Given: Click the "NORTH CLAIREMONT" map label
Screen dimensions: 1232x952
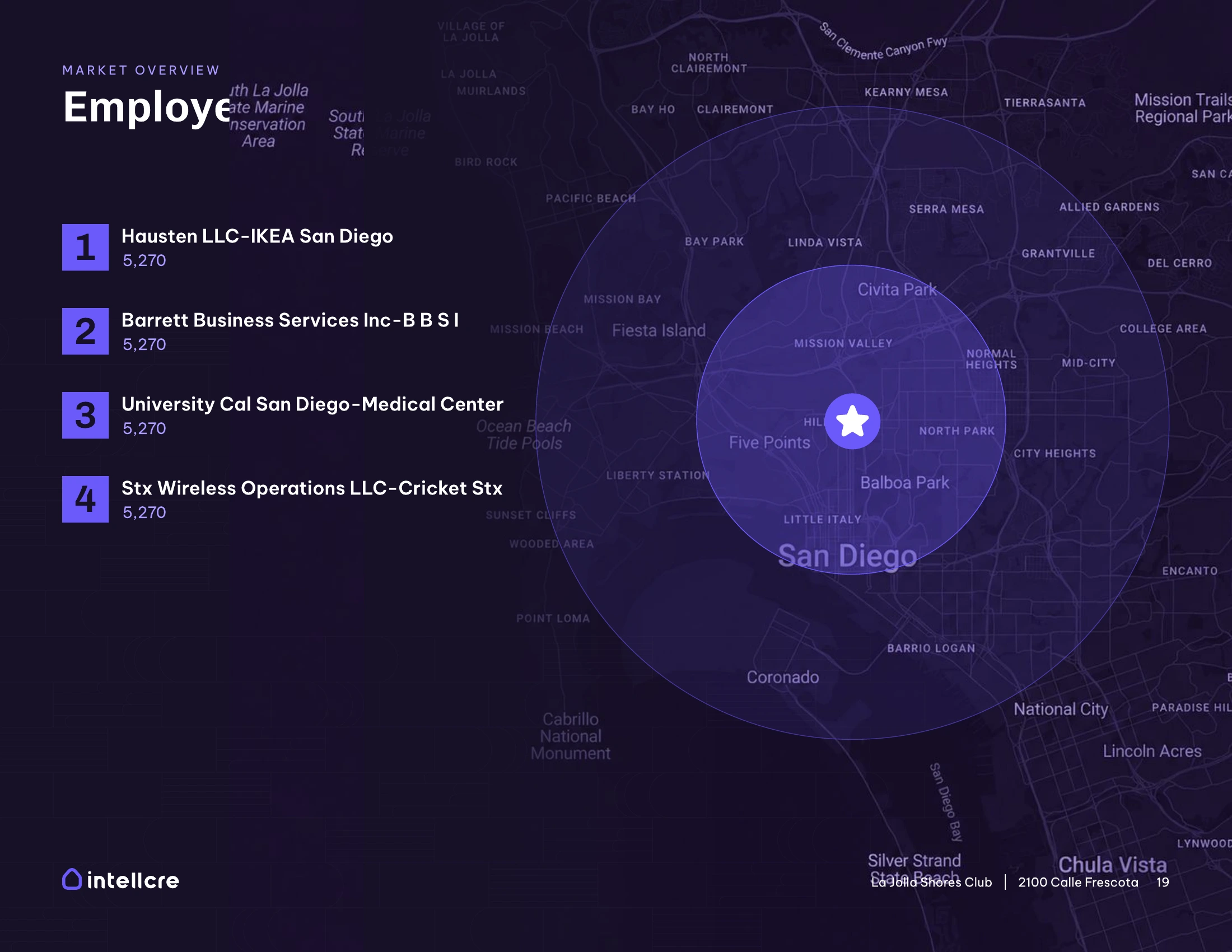Looking at the screenshot, I should tap(709, 63).
